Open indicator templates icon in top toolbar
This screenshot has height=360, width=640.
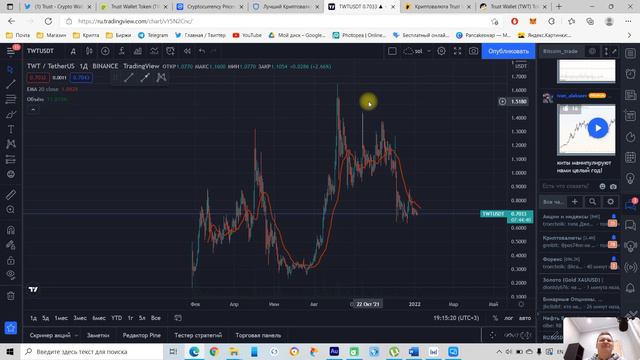coord(154,51)
